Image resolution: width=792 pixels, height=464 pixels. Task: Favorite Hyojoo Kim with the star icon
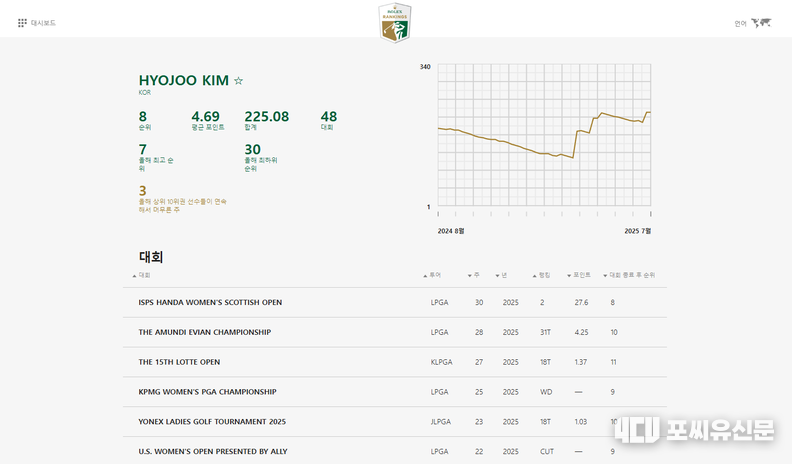point(238,81)
